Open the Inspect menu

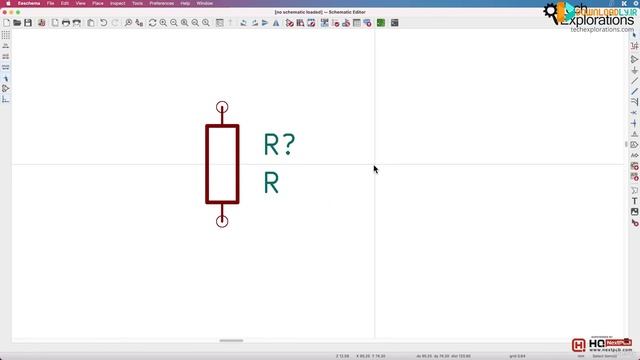[x=118, y=3]
